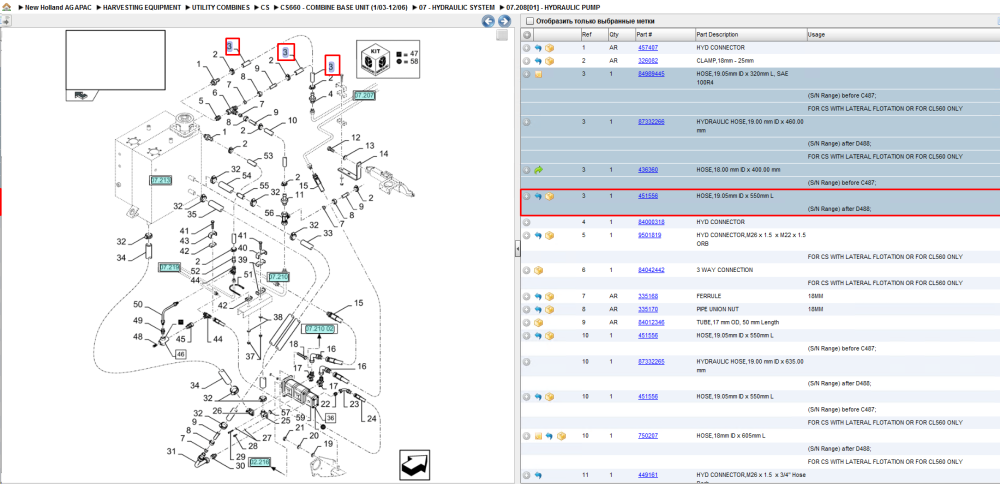The image size is (1000, 484).
Task: Select callout number 14 in the diagram
Action: [383, 154]
